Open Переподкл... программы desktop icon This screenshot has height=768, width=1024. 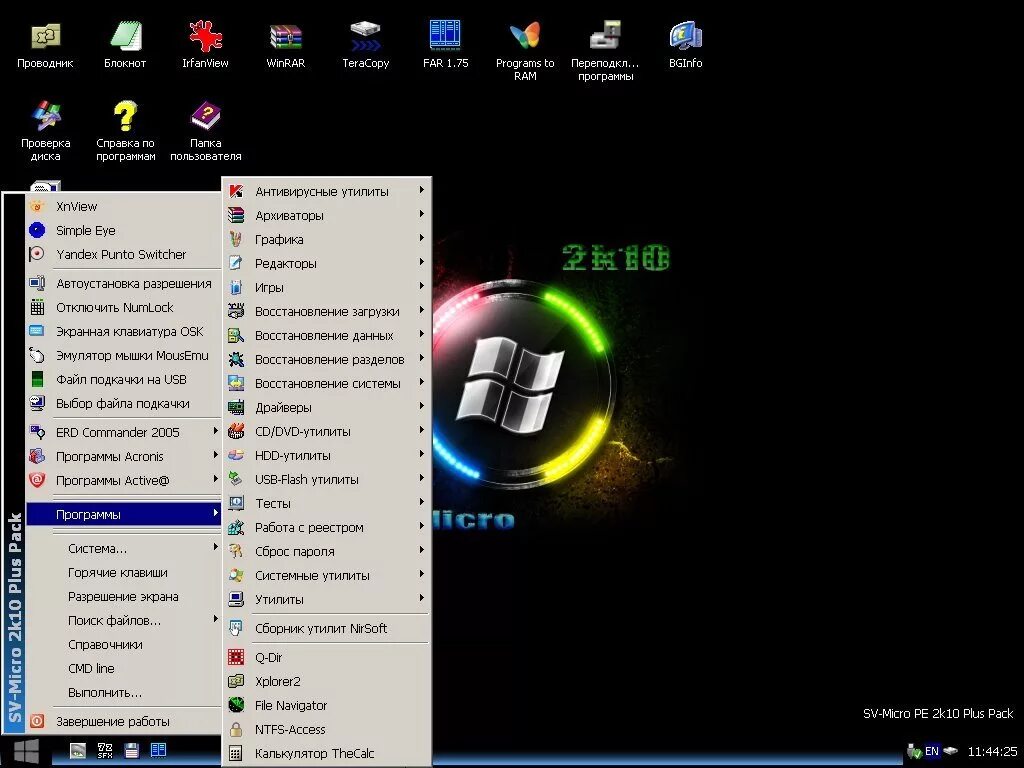click(605, 52)
